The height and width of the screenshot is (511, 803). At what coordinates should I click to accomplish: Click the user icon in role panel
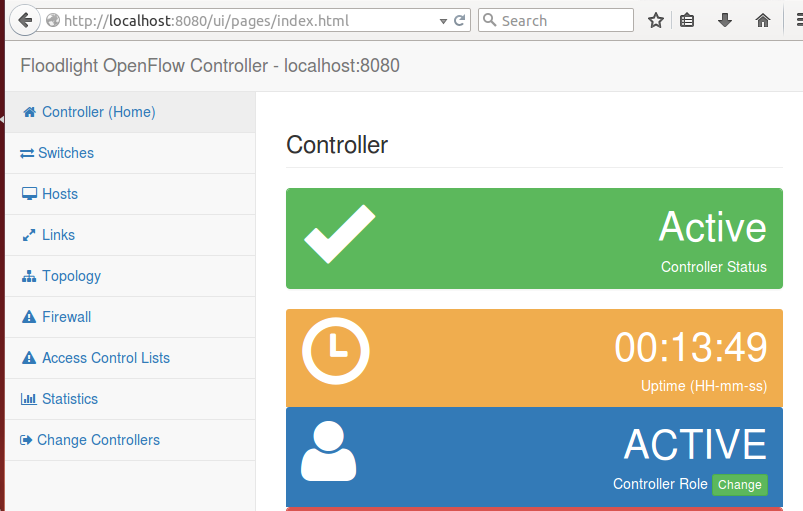coord(328,451)
